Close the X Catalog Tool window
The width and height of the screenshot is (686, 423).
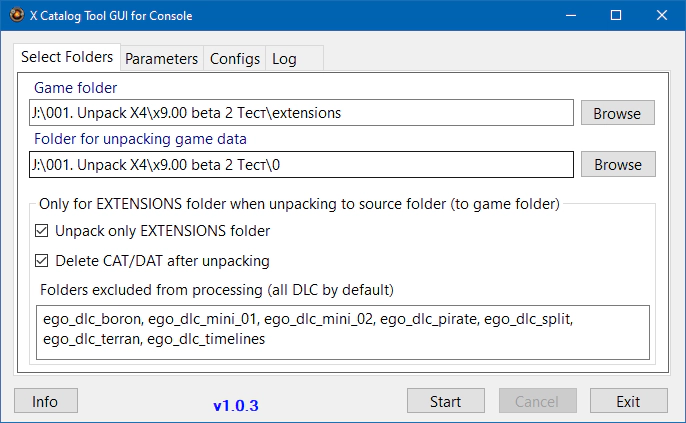[x=661, y=16]
